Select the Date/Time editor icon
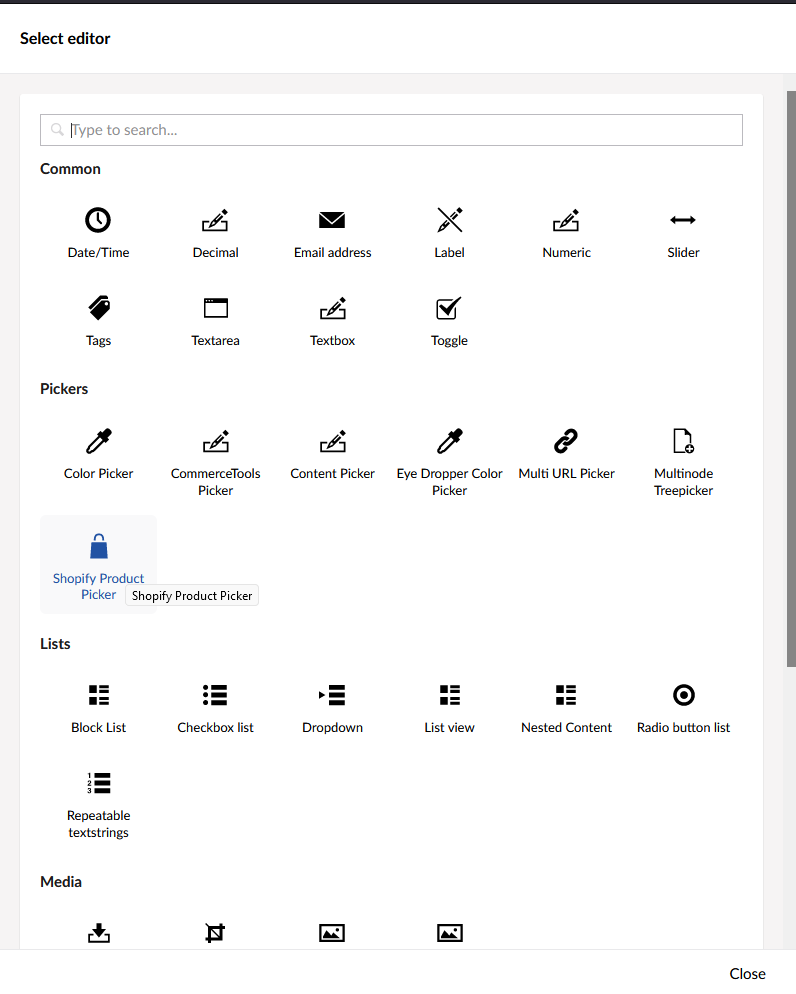Screen dimensions: 796x994 click(98, 221)
